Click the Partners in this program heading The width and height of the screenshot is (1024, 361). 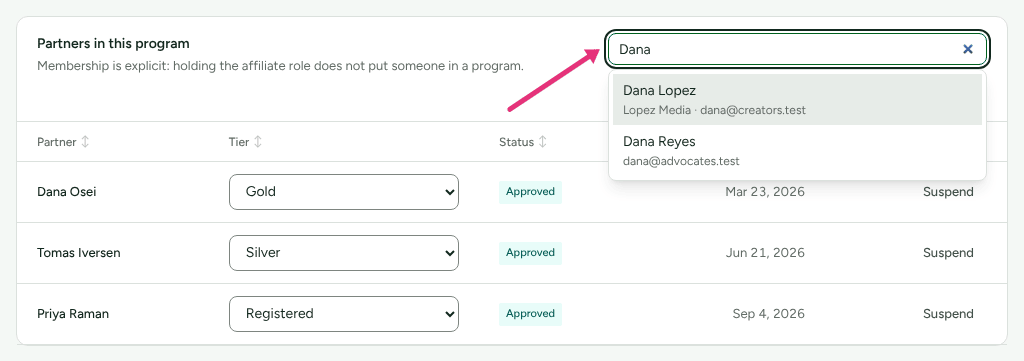(x=113, y=44)
